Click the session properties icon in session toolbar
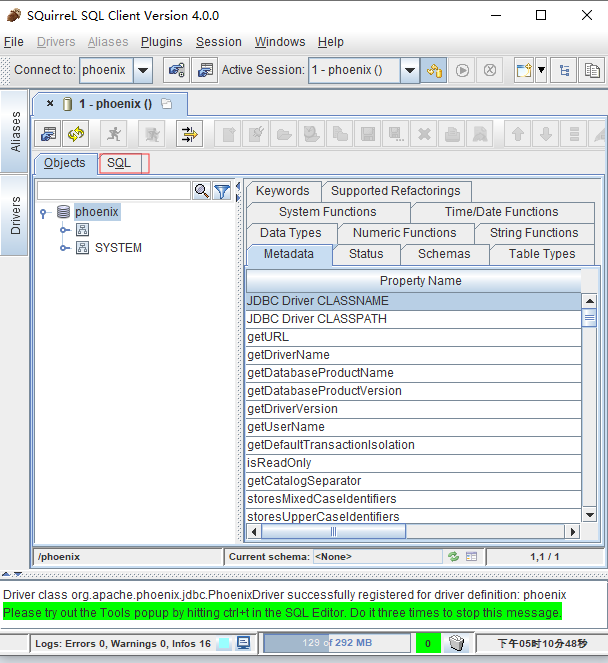 pos(47,134)
